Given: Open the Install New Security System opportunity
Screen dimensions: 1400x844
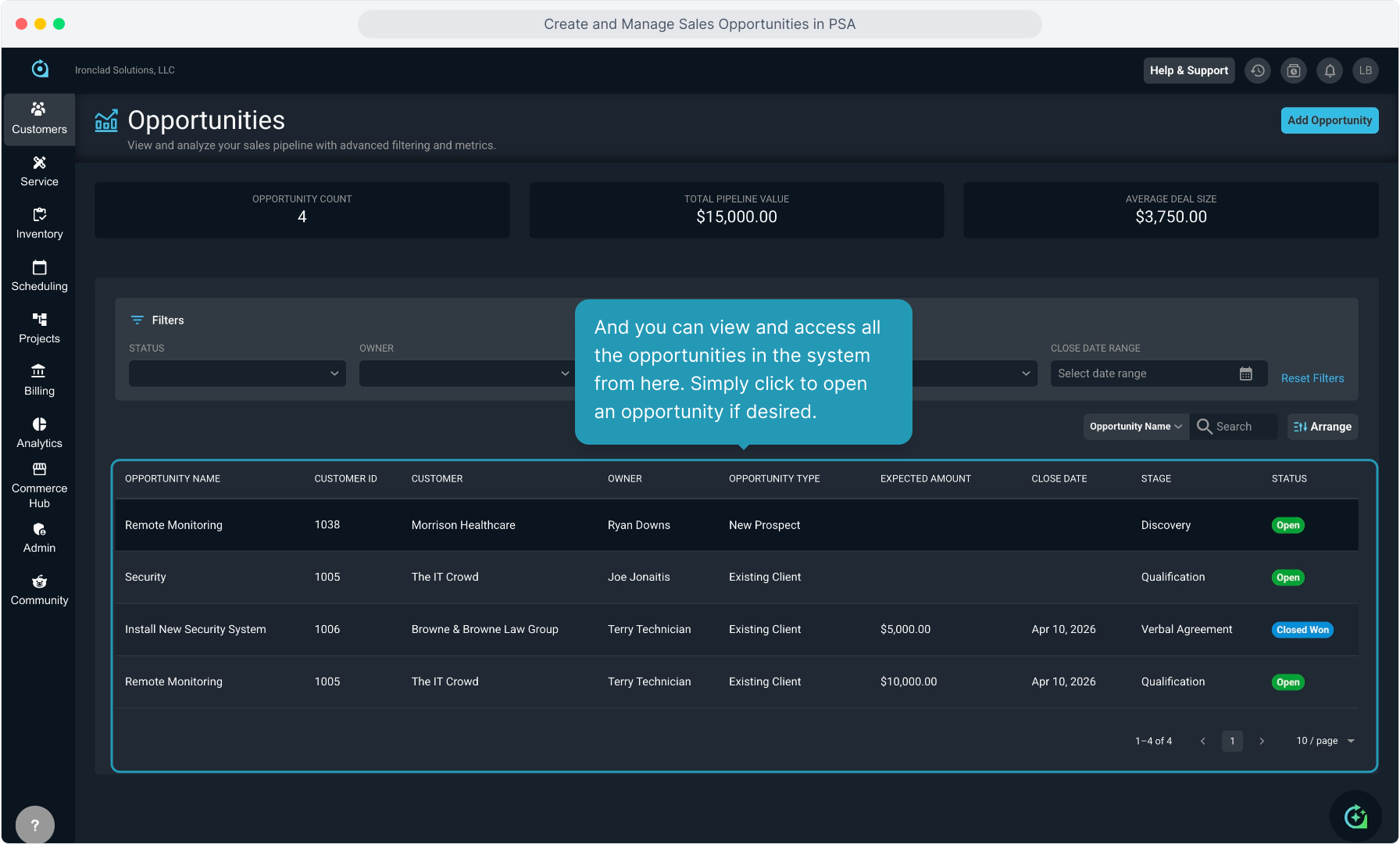Looking at the screenshot, I should click(x=195, y=629).
